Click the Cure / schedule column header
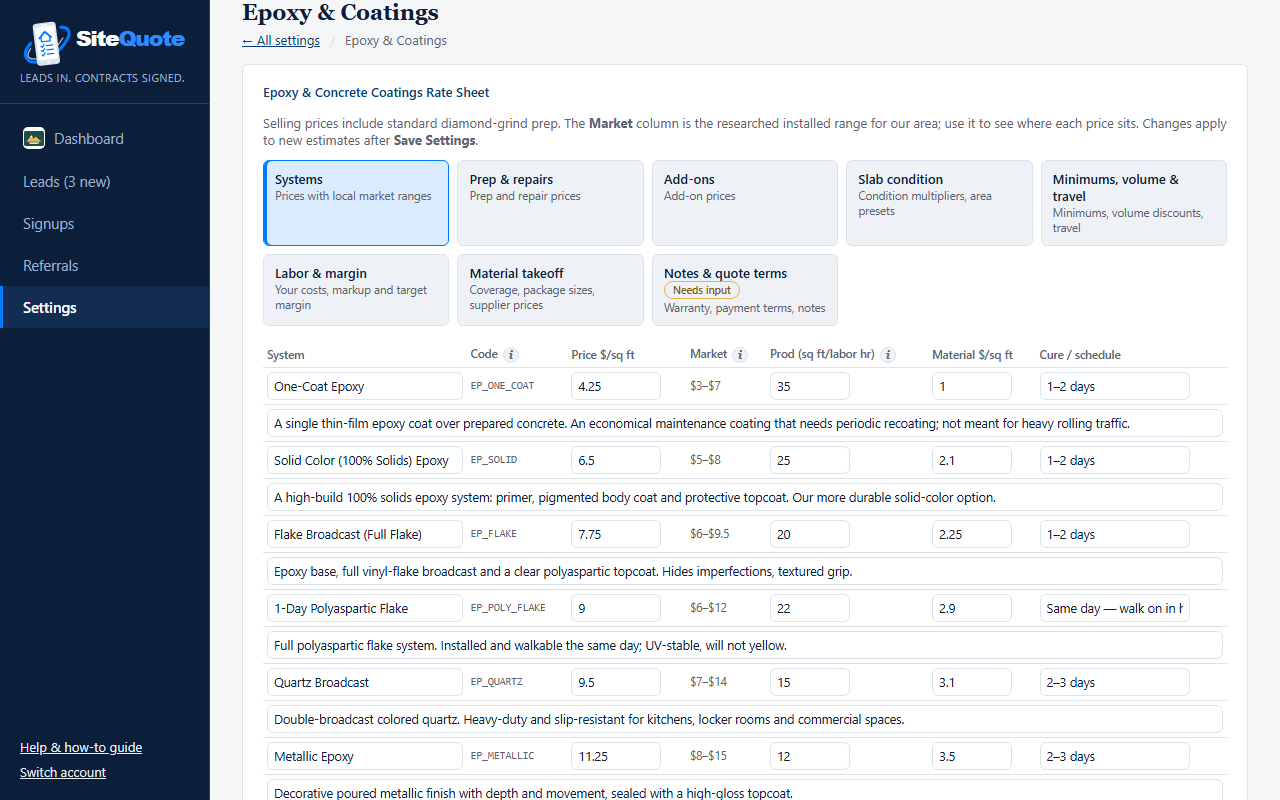The height and width of the screenshot is (800, 1280). click(1080, 355)
